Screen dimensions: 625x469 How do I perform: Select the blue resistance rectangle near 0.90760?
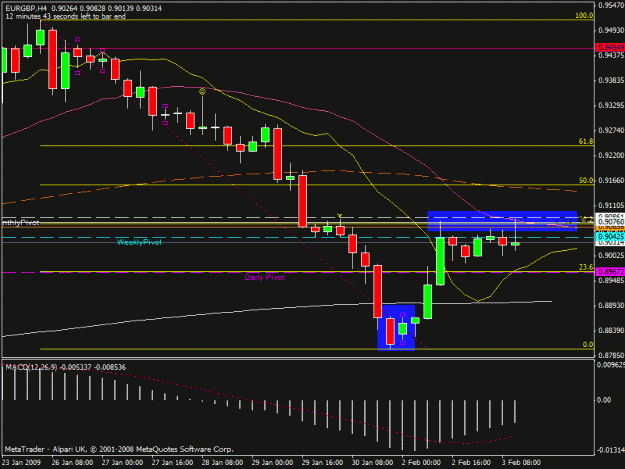[x=502, y=221]
